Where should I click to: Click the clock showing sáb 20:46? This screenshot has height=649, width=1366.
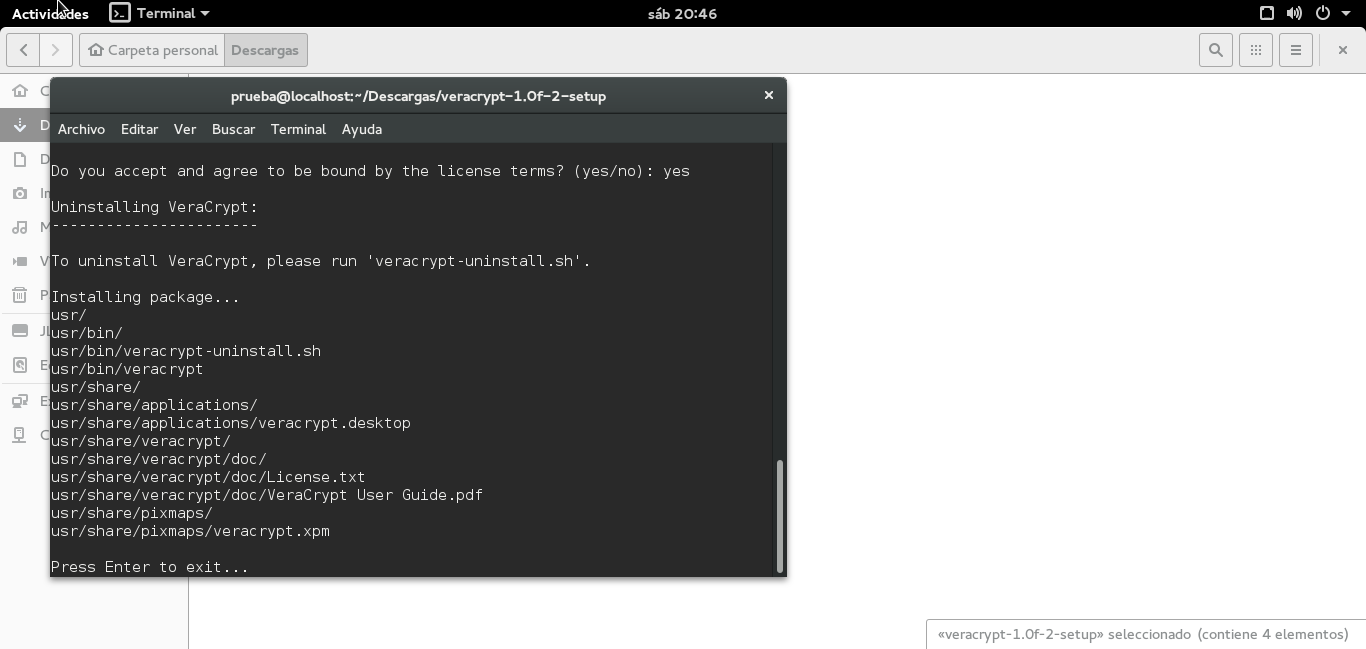pos(682,14)
